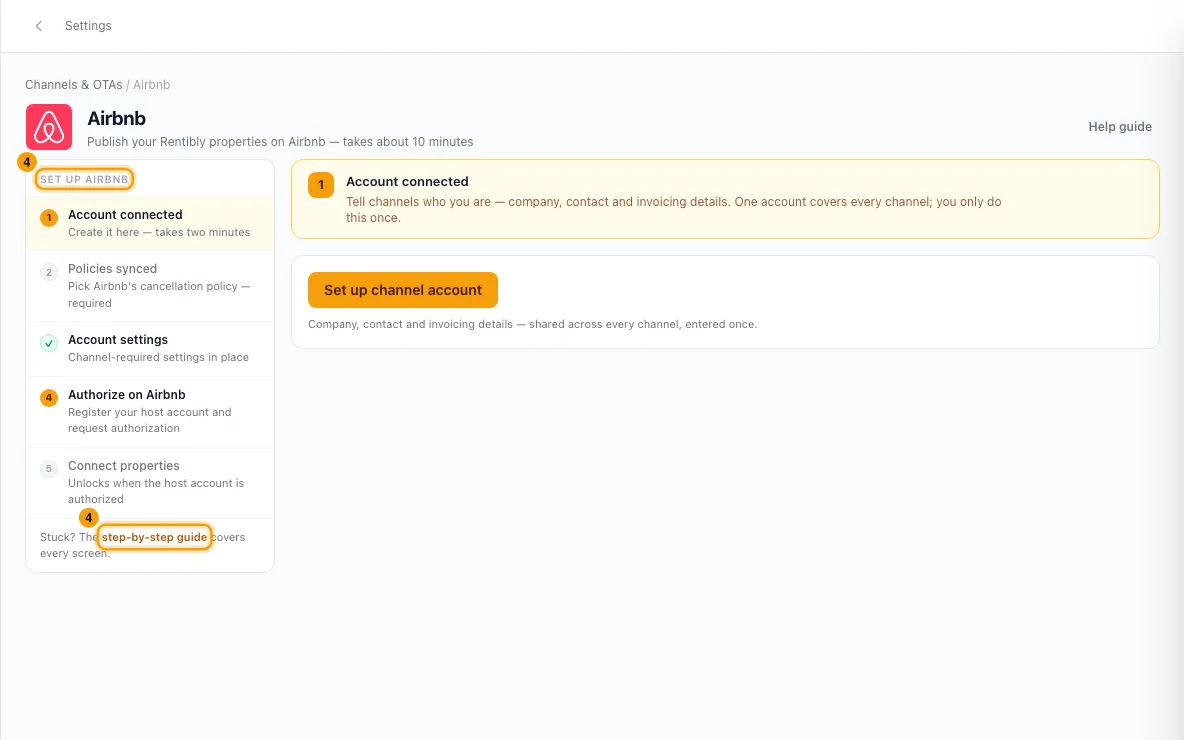
Task: Click the orange step 4 circle by Authorize on Airbnb
Action: pyautogui.click(x=49, y=398)
